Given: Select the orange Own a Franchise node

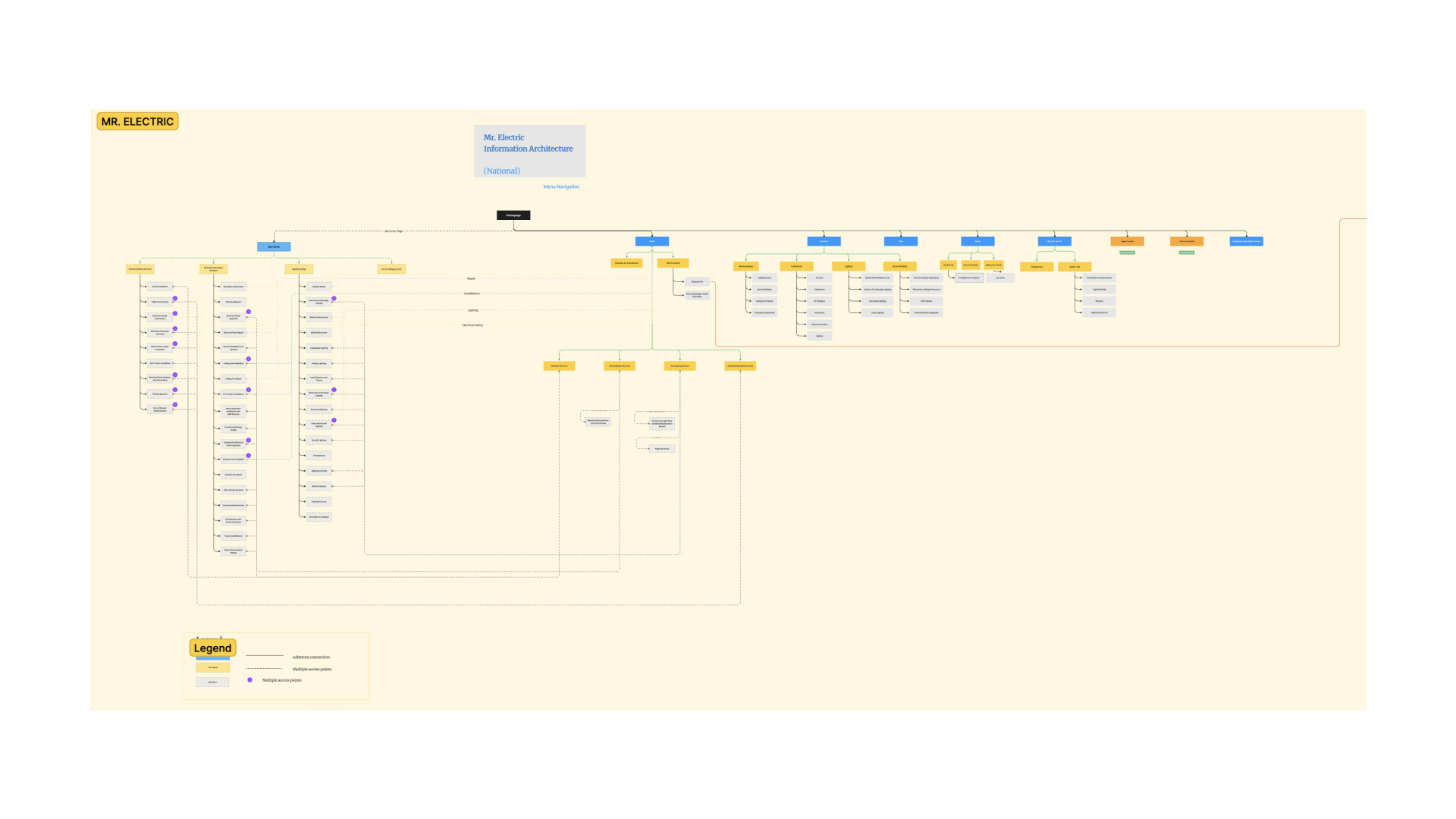Looking at the screenshot, I should coord(1187,241).
